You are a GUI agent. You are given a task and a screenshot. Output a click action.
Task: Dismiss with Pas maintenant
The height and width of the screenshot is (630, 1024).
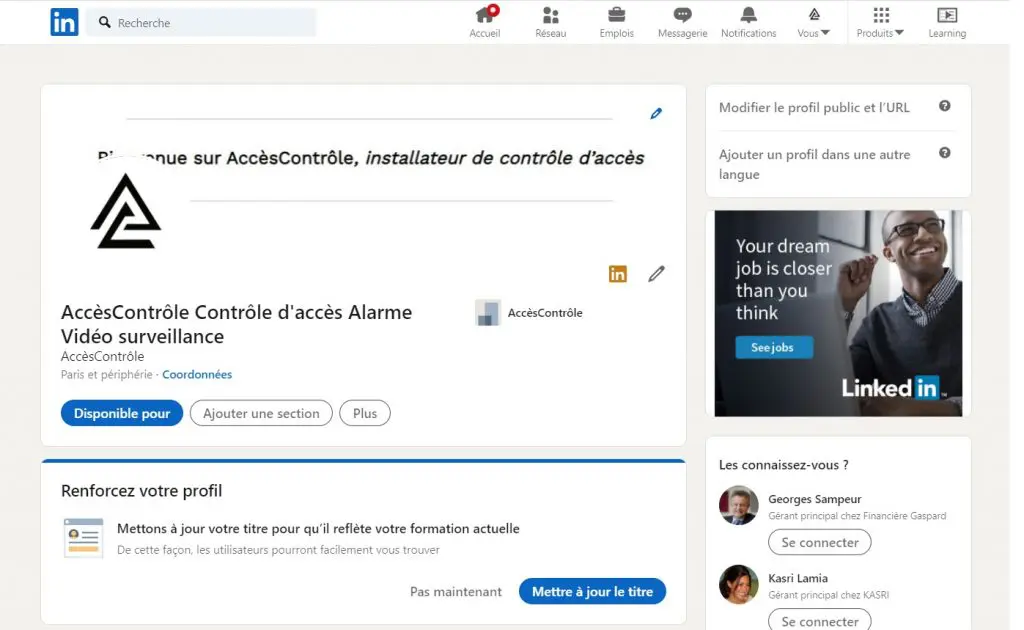(x=456, y=592)
